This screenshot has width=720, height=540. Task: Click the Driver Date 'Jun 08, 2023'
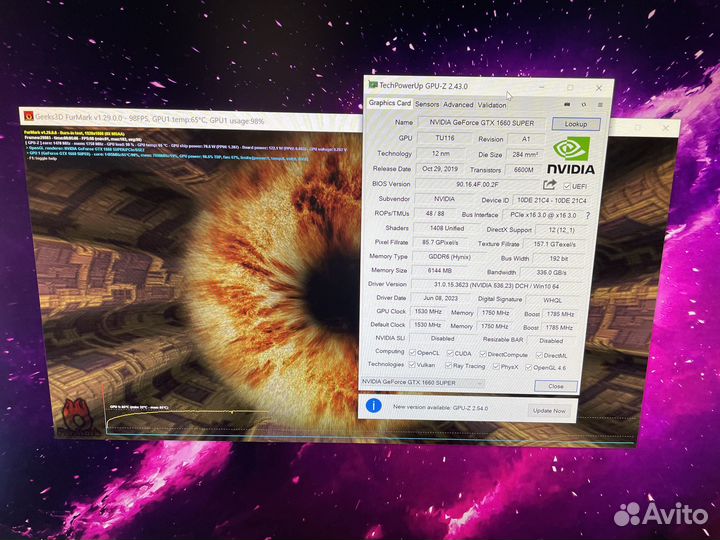pyautogui.click(x=440, y=298)
